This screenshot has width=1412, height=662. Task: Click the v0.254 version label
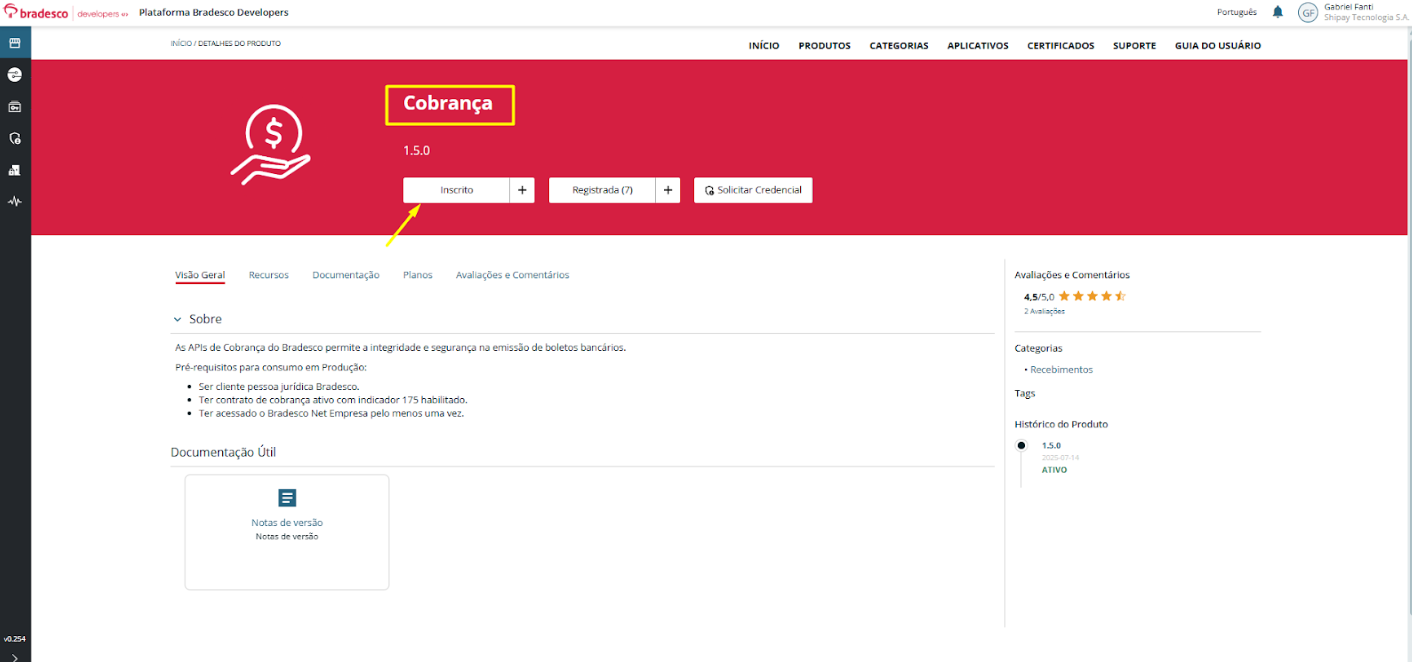pos(14,638)
